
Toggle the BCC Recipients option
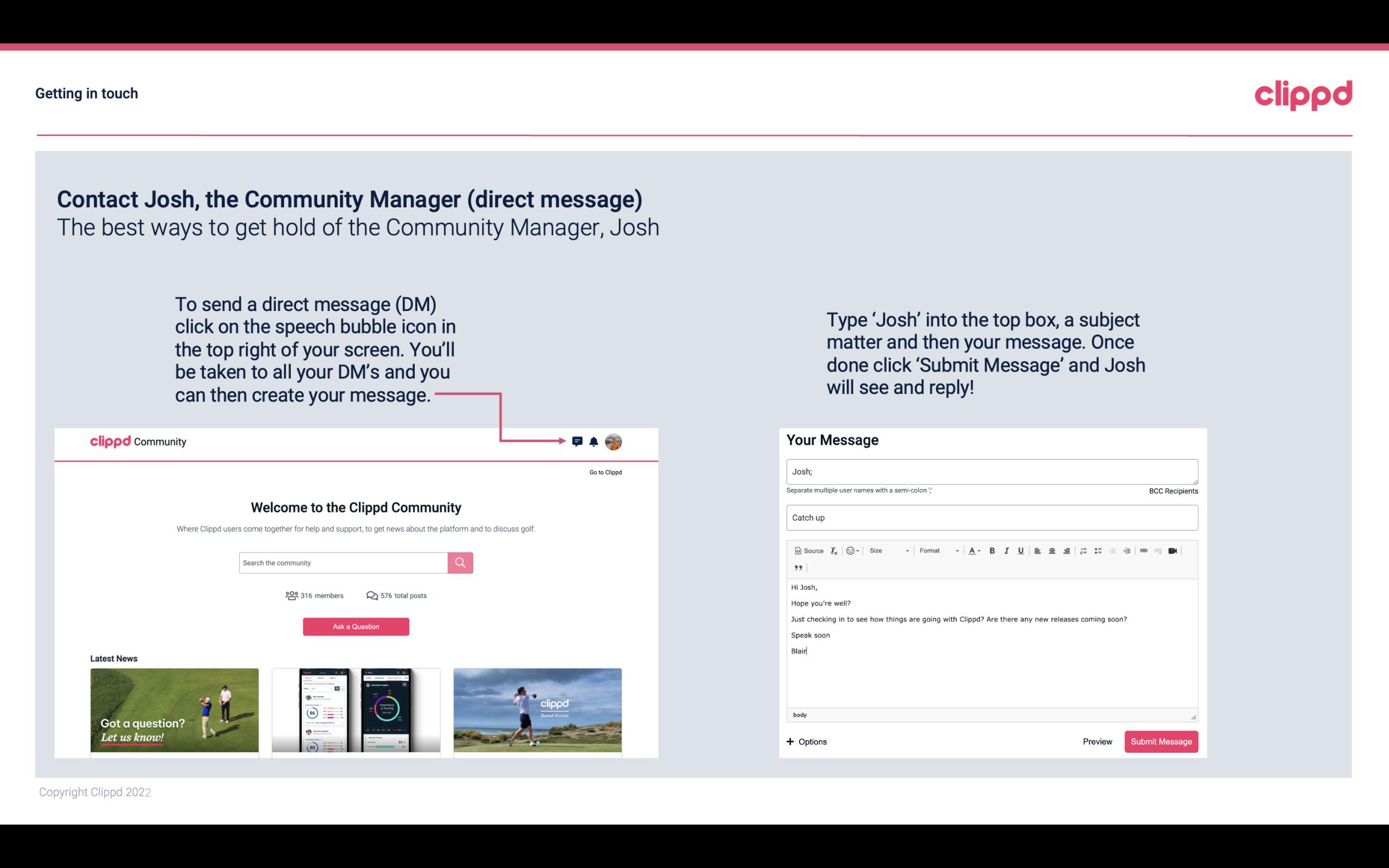point(1172,491)
